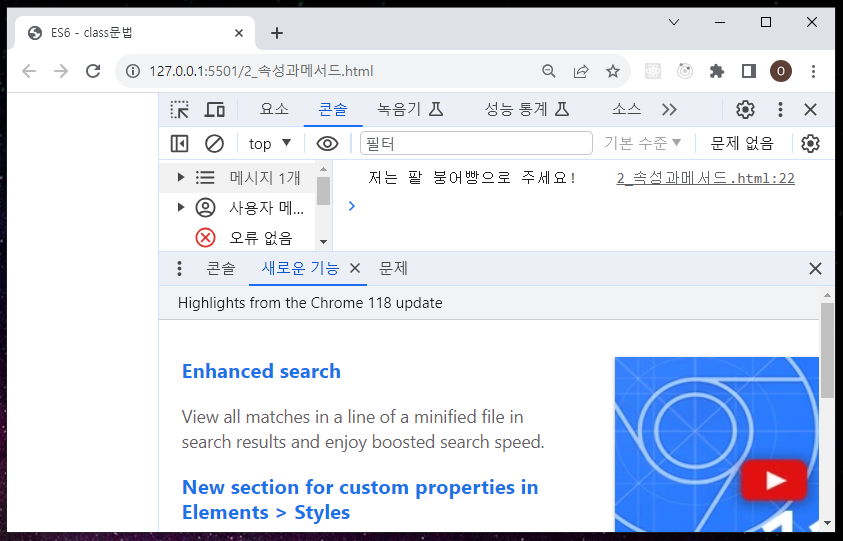Go forward with browser forward arrow
Viewport: 843px width, 541px height.
pyautogui.click(x=61, y=71)
